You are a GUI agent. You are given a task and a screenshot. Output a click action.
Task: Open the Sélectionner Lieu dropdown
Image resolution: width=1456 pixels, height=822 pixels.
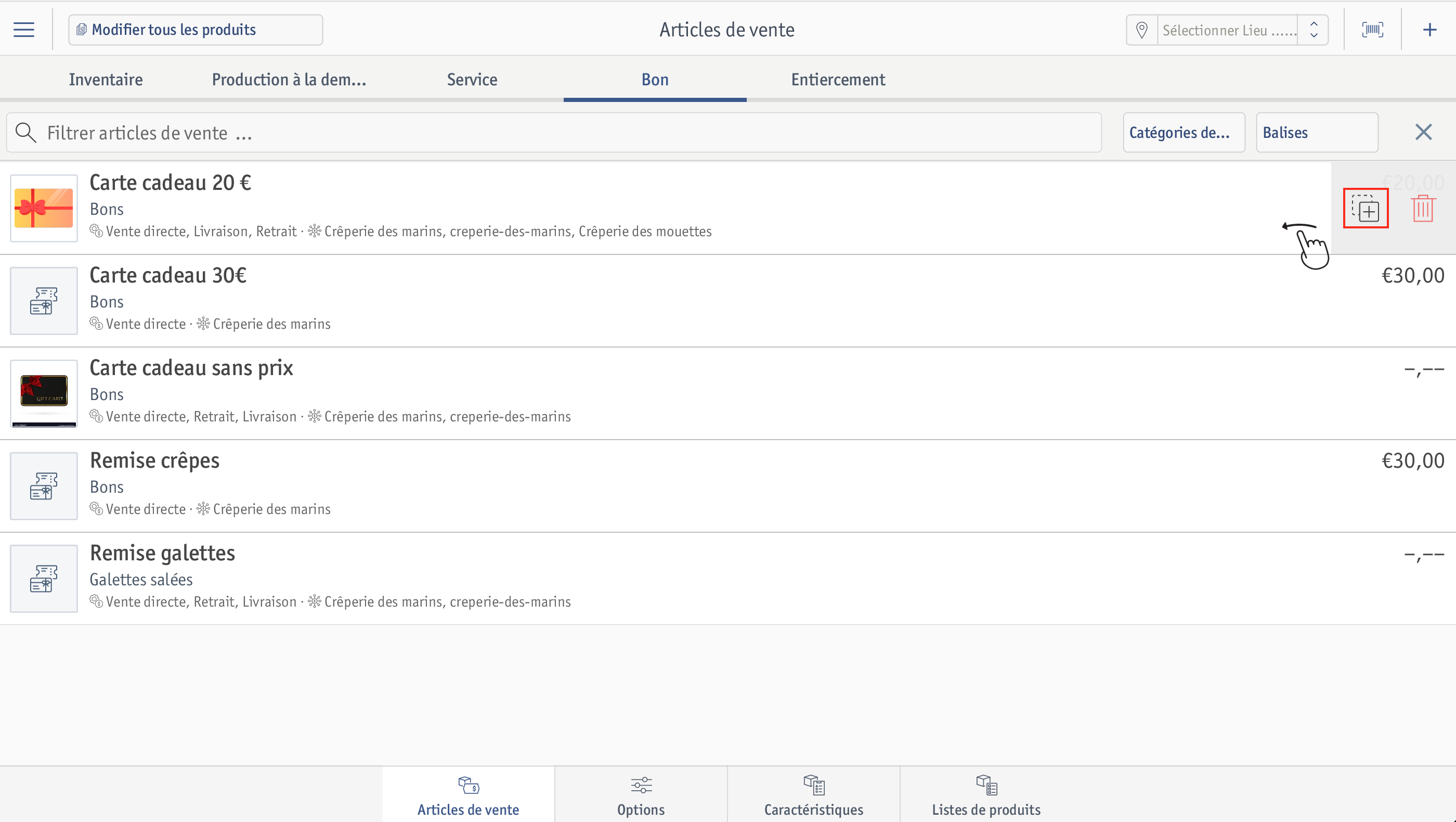point(1229,30)
